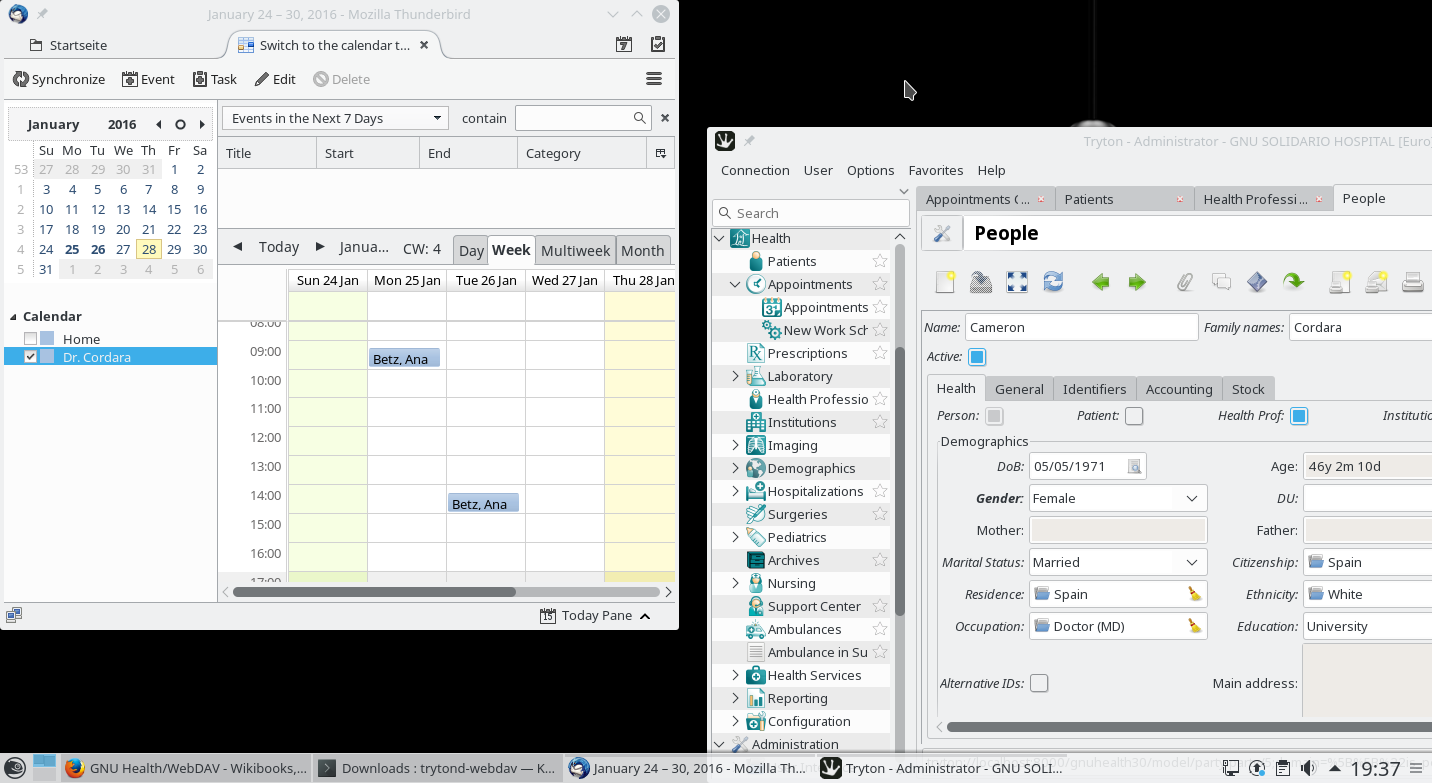
Task: Click the DoB date field
Action: 1078,466
